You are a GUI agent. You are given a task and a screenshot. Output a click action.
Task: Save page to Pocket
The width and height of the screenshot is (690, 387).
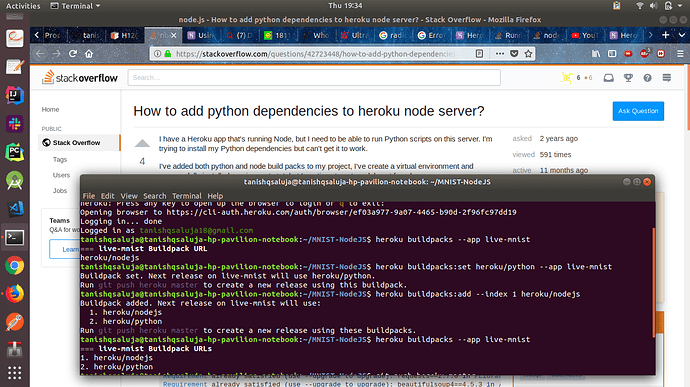click(514, 54)
